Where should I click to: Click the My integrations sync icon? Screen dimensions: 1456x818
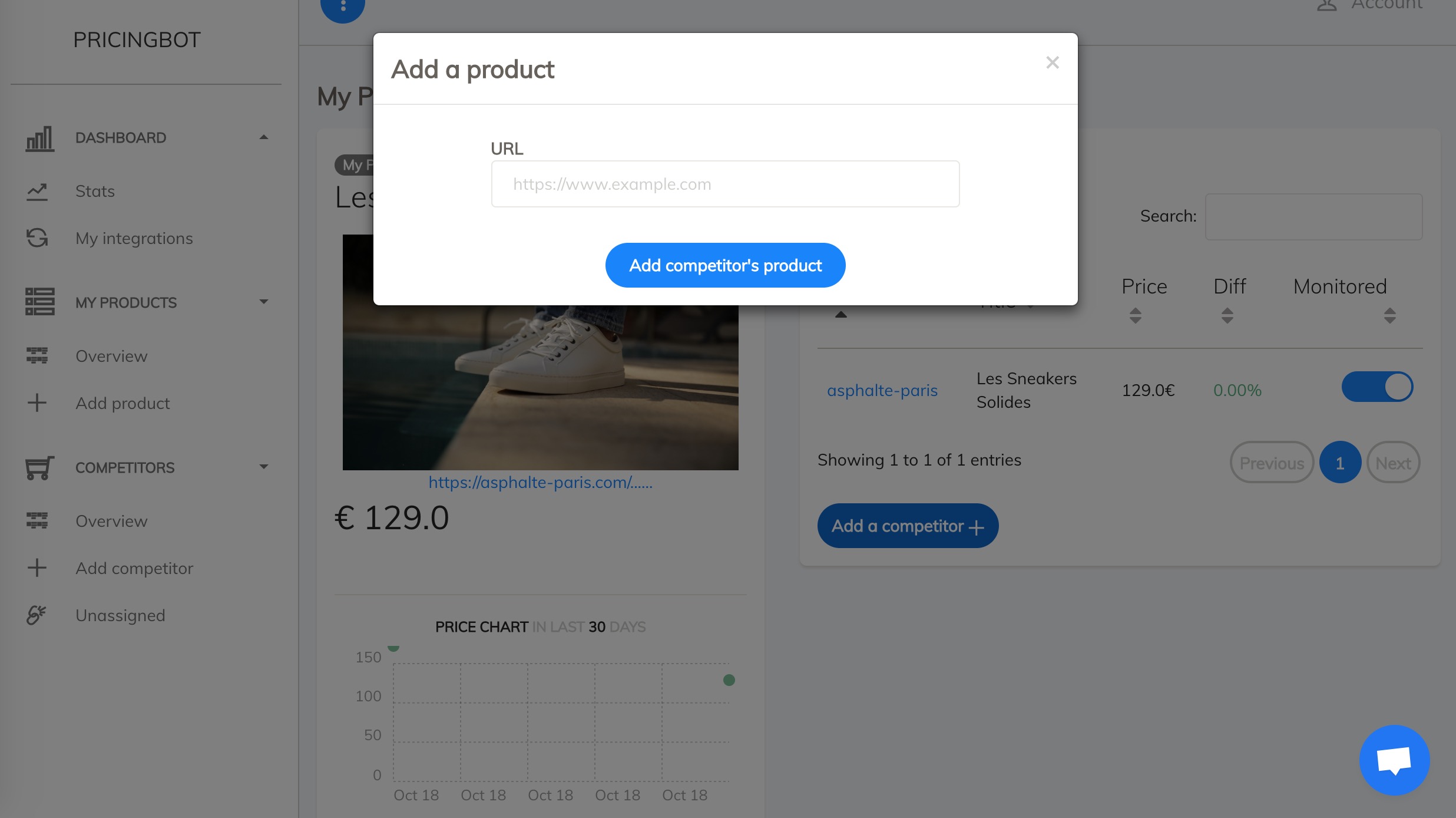click(x=37, y=238)
